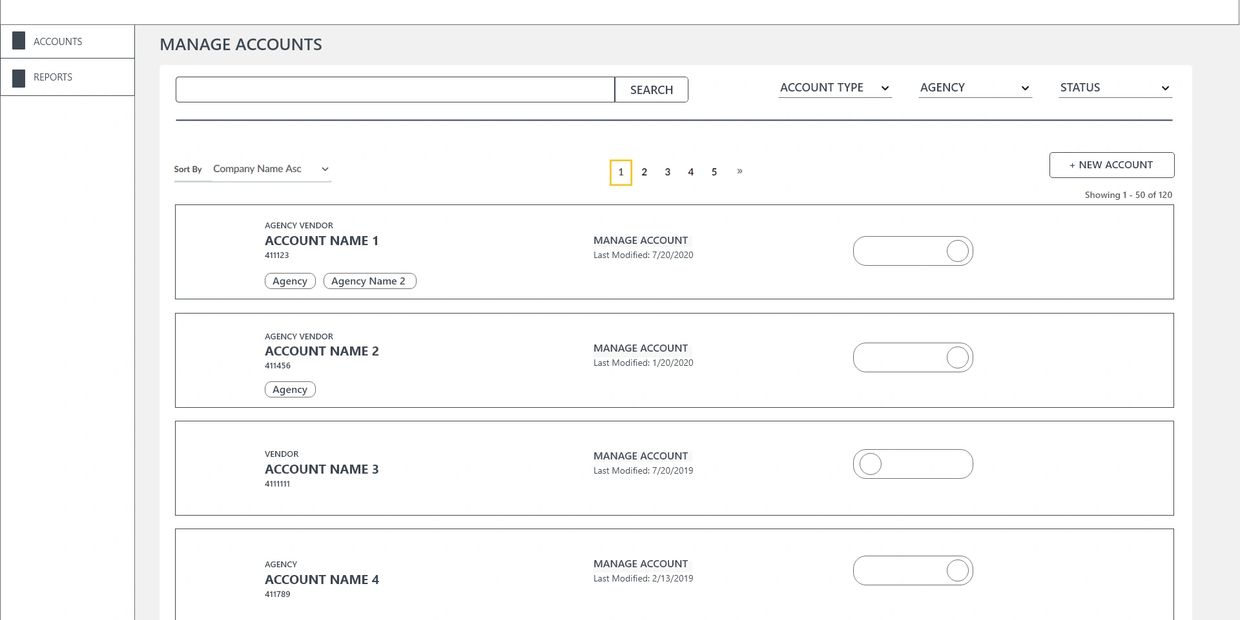Create a new account with + New Account
The height and width of the screenshot is (620, 1240).
point(1111,165)
